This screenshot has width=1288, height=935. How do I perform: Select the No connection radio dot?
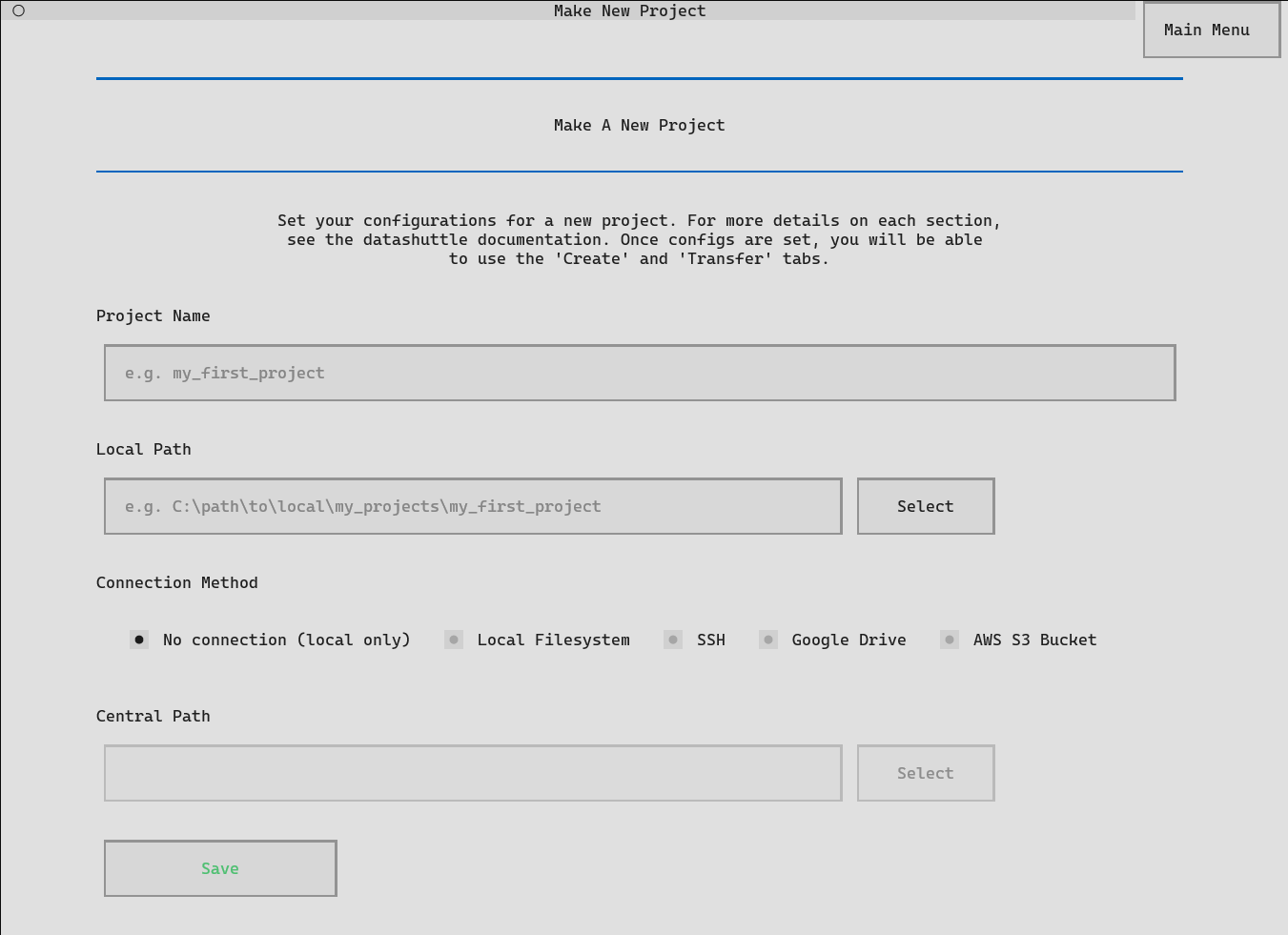[x=139, y=640]
